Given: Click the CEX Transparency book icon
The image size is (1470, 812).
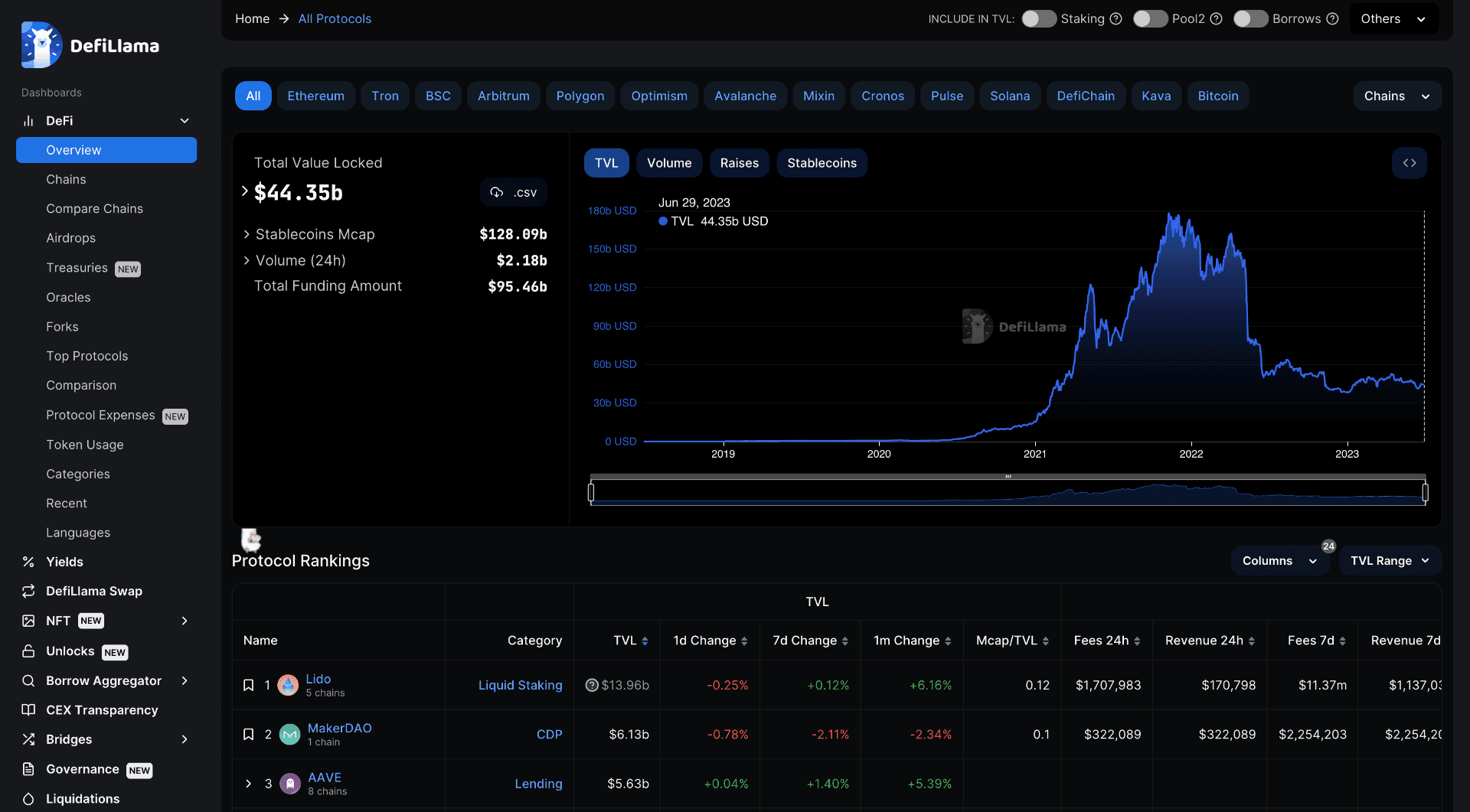Looking at the screenshot, I should click(x=28, y=709).
